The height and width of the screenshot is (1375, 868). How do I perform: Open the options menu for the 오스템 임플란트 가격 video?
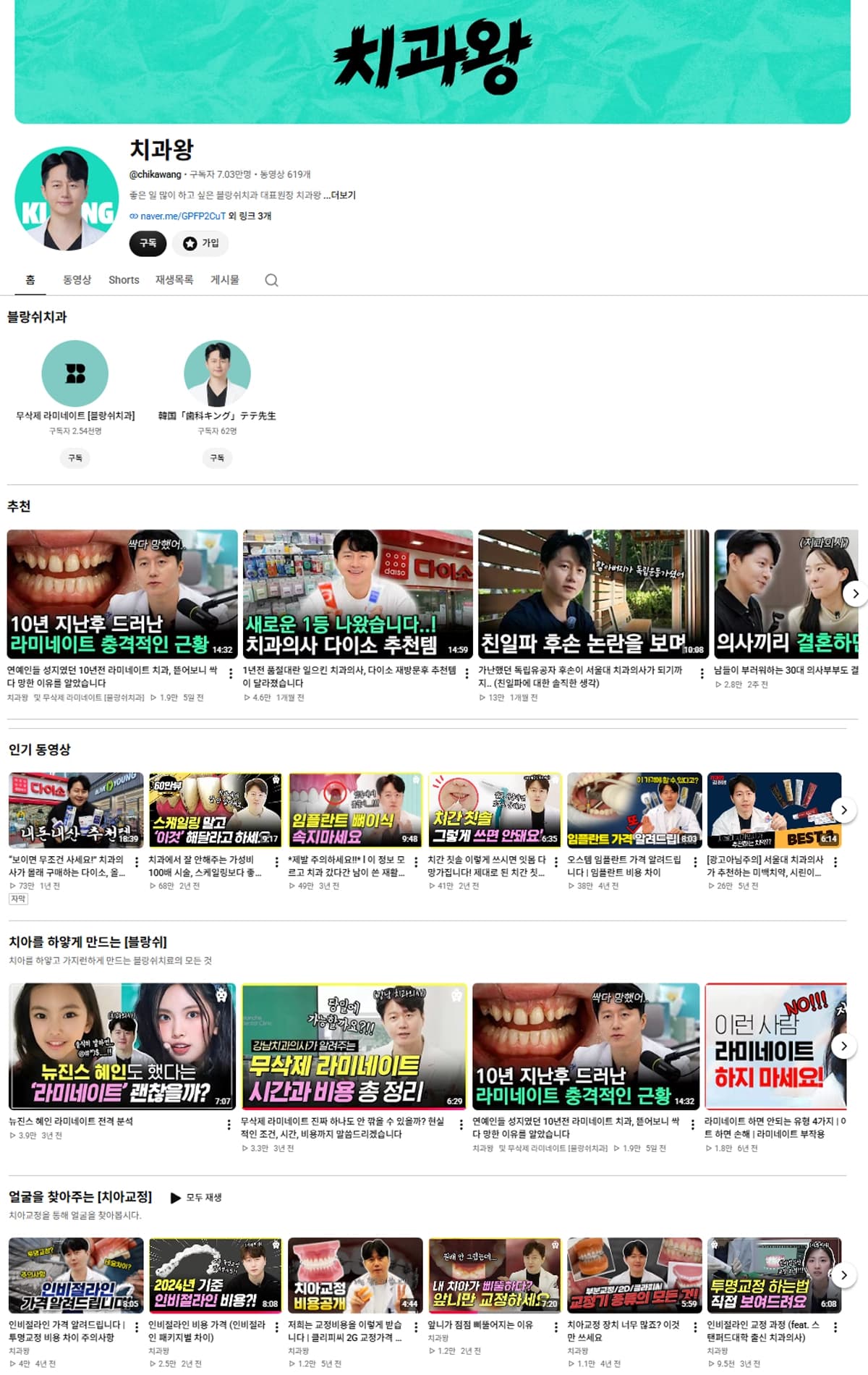[x=695, y=862]
